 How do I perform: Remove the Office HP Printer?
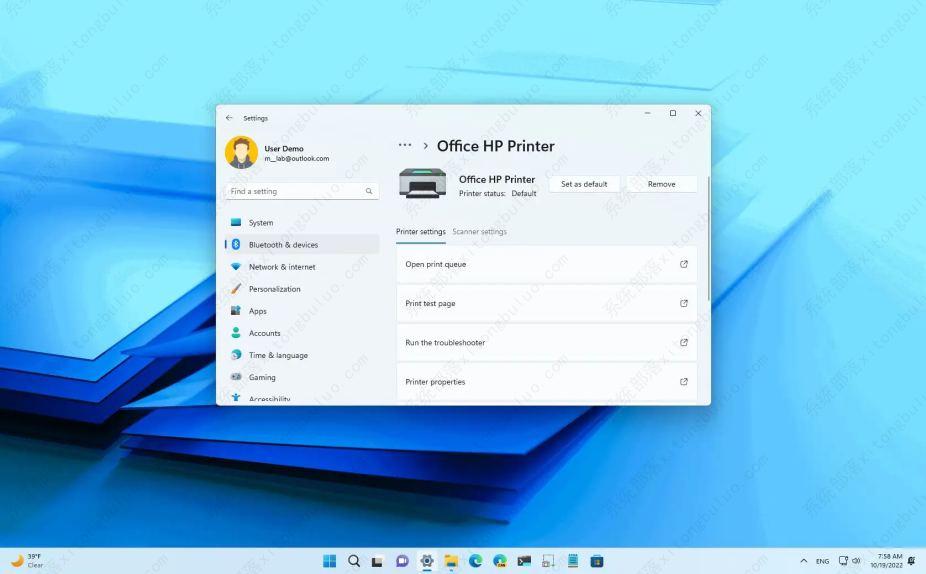click(x=661, y=184)
